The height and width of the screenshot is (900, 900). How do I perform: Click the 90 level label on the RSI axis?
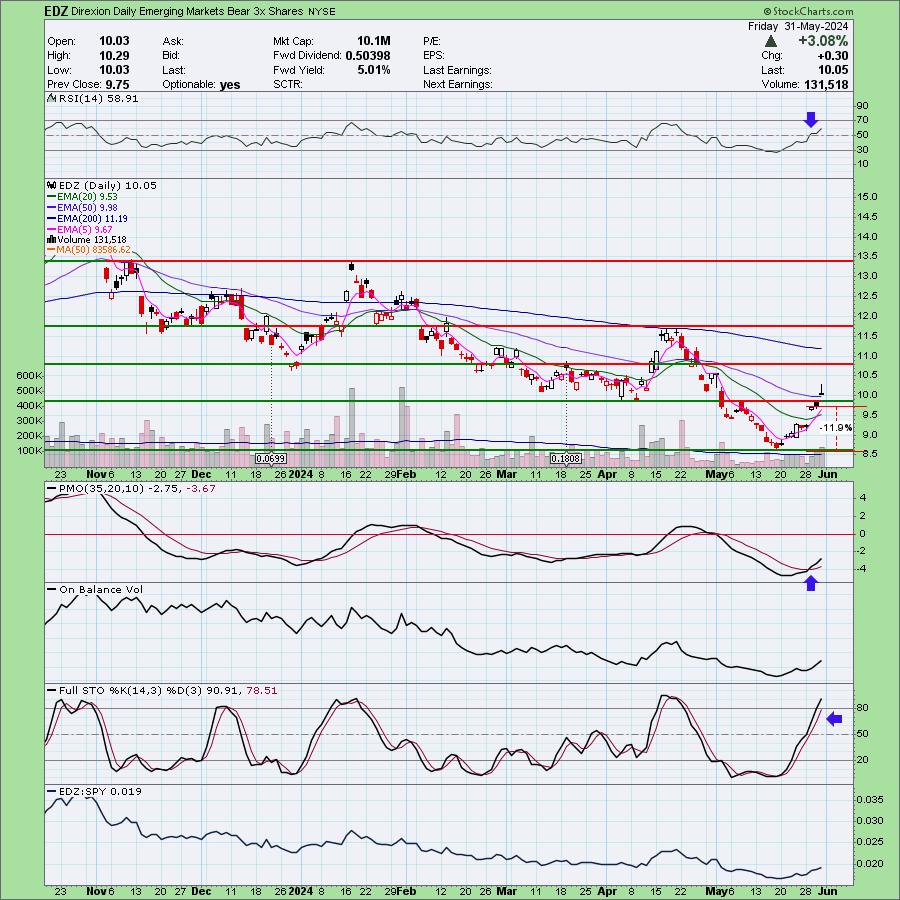[863, 106]
